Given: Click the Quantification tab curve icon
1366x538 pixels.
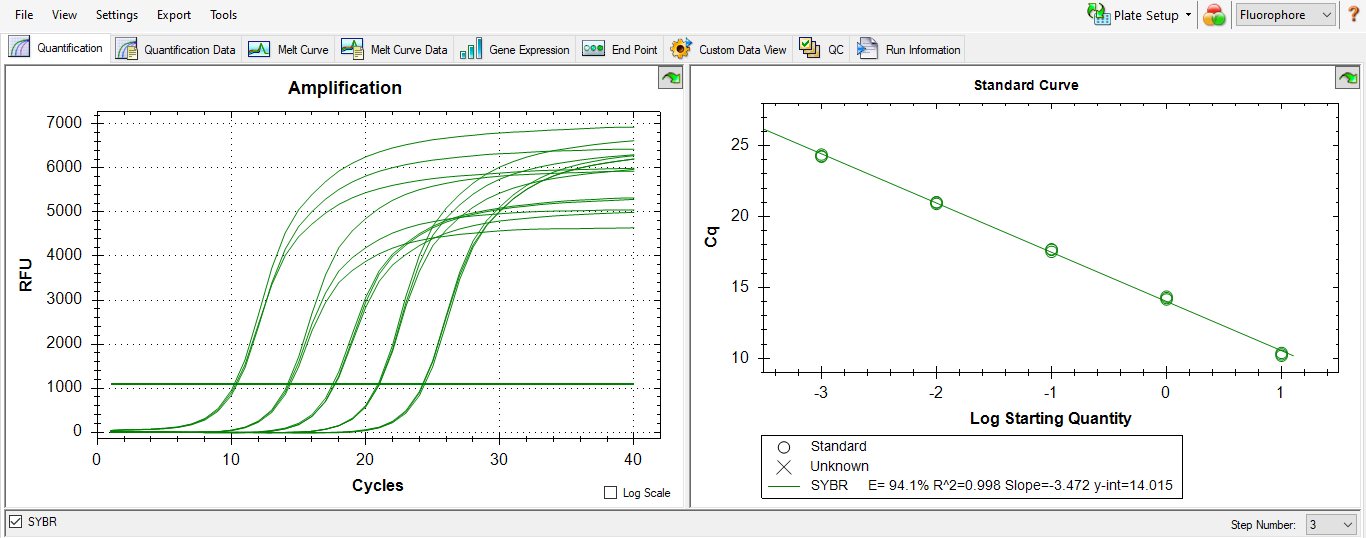Looking at the screenshot, I should click(x=20, y=48).
